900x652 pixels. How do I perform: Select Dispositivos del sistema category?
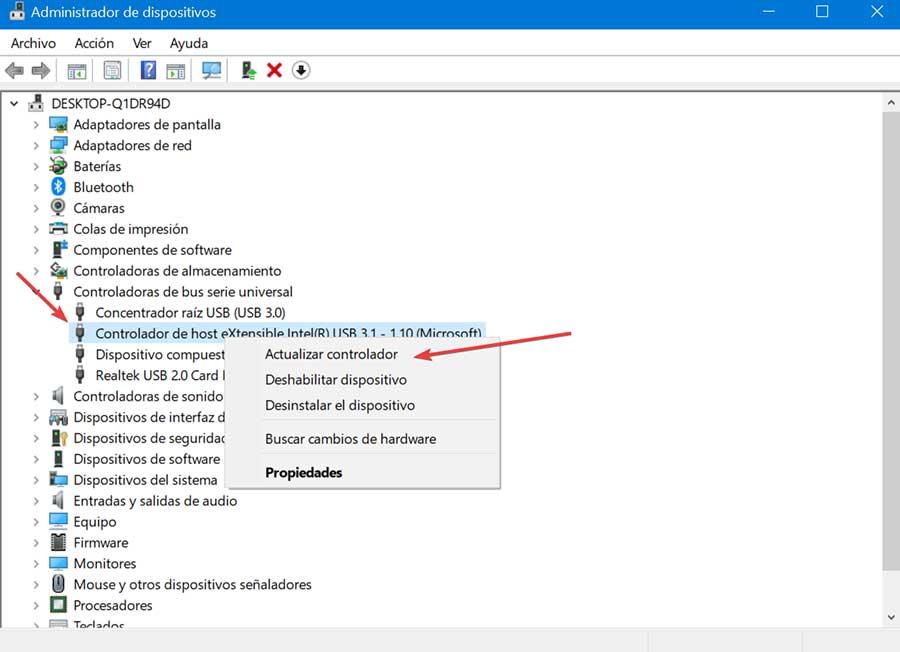click(x=145, y=480)
